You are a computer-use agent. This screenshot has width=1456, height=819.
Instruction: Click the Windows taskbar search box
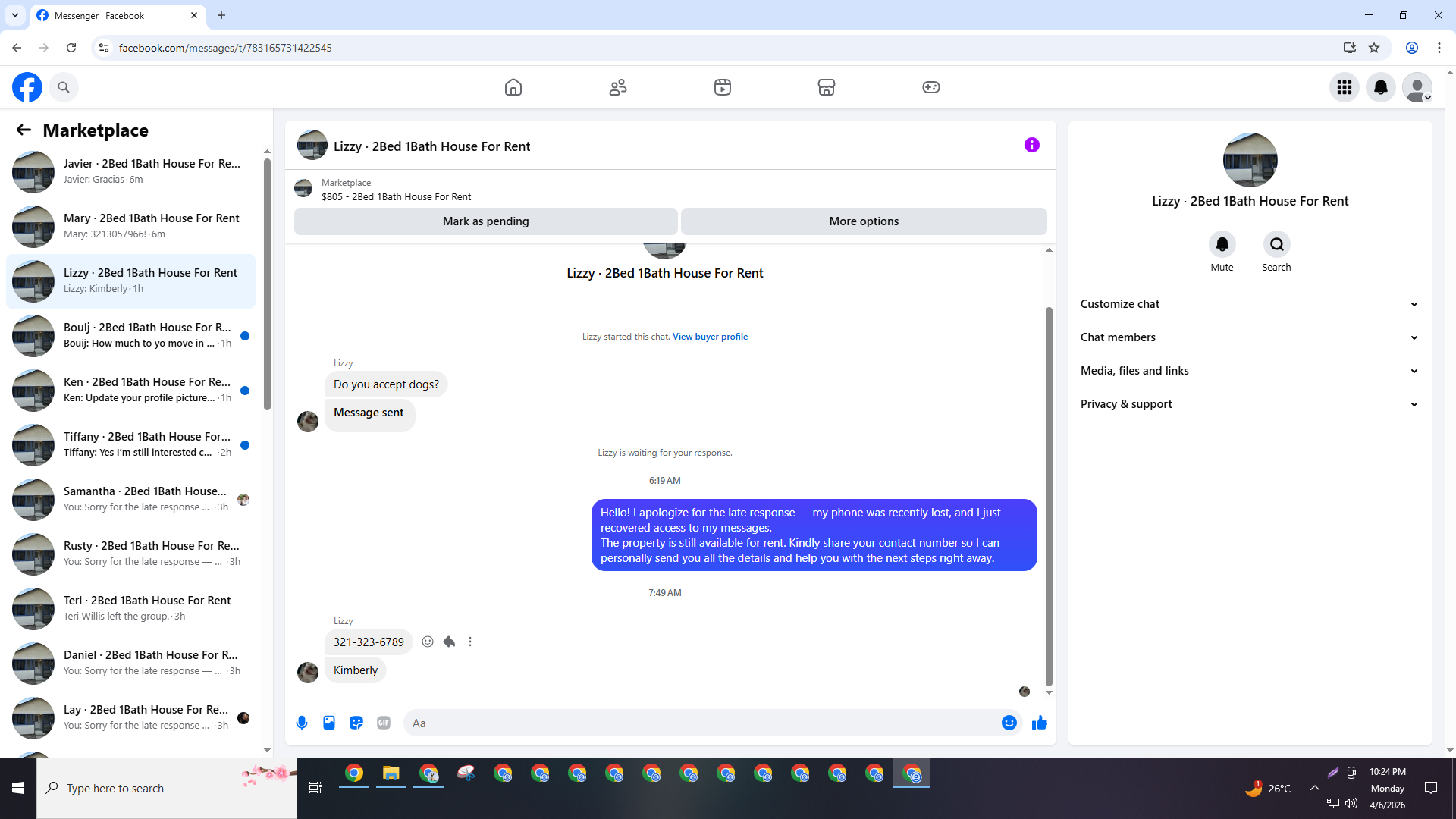click(167, 788)
